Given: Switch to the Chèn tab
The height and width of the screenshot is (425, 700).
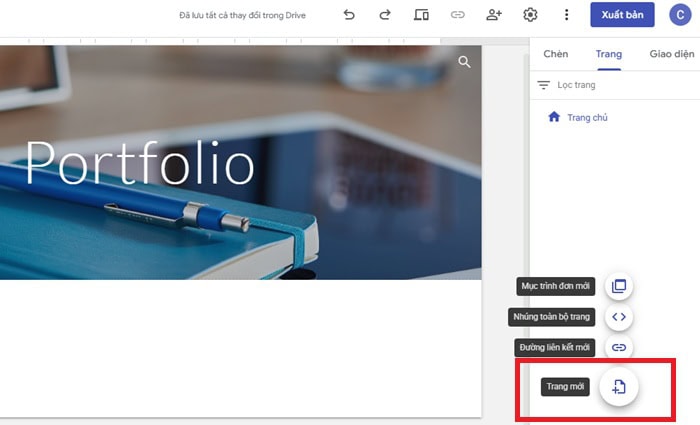Looking at the screenshot, I should coord(555,54).
